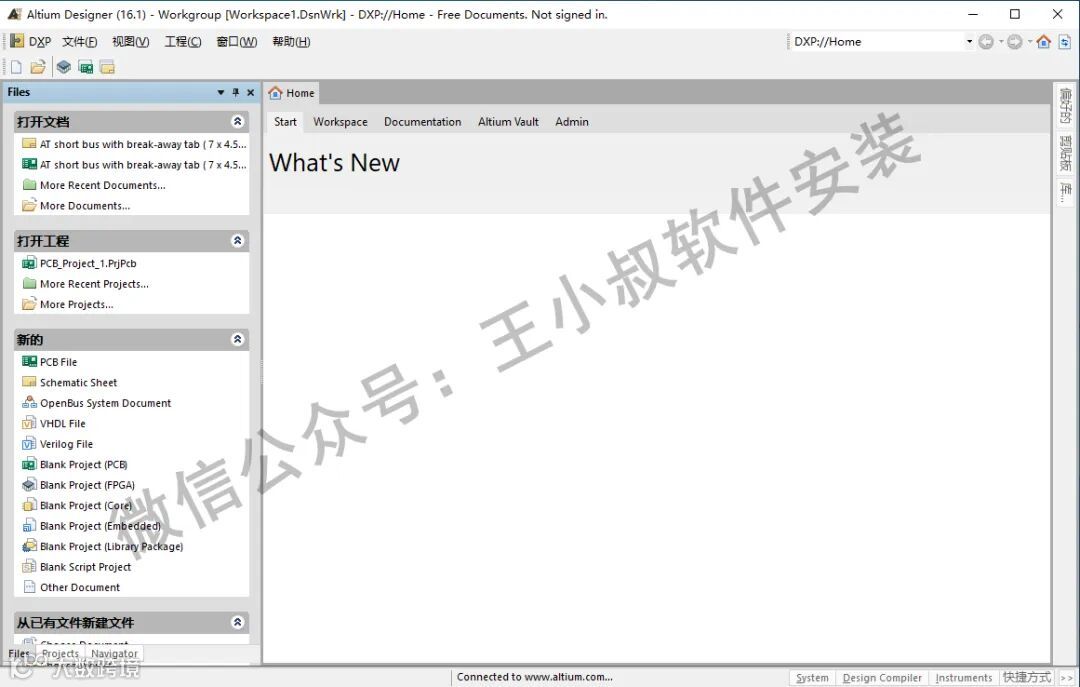The height and width of the screenshot is (687, 1080).
Task: Switch to the Altium Vault tab
Action: [508, 122]
